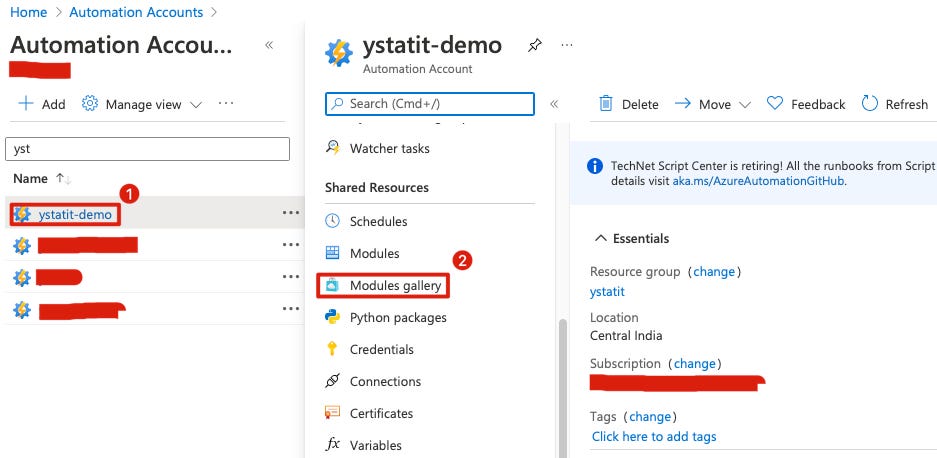Change the Tags
The width and height of the screenshot is (937, 458).
[x=650, y=416]
